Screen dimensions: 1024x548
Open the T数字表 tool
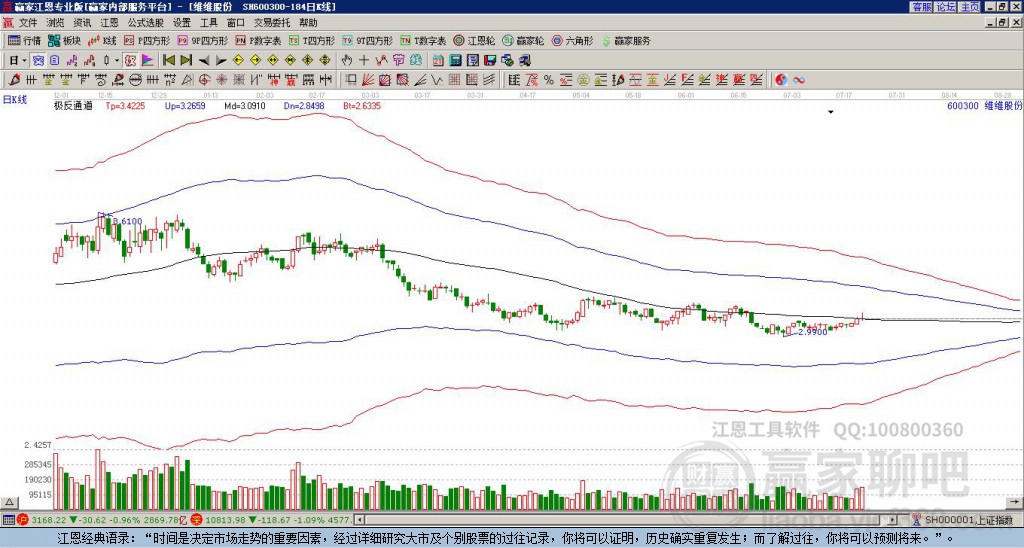(x=423, y=41)
